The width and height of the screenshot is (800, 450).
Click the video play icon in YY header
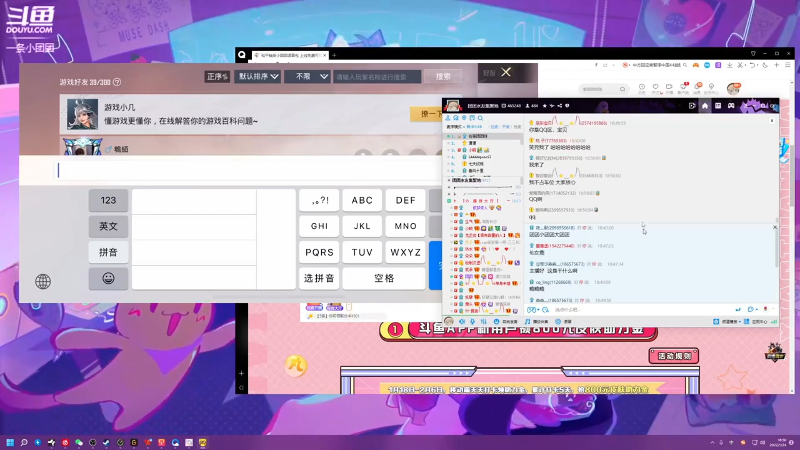coord(692,106)
